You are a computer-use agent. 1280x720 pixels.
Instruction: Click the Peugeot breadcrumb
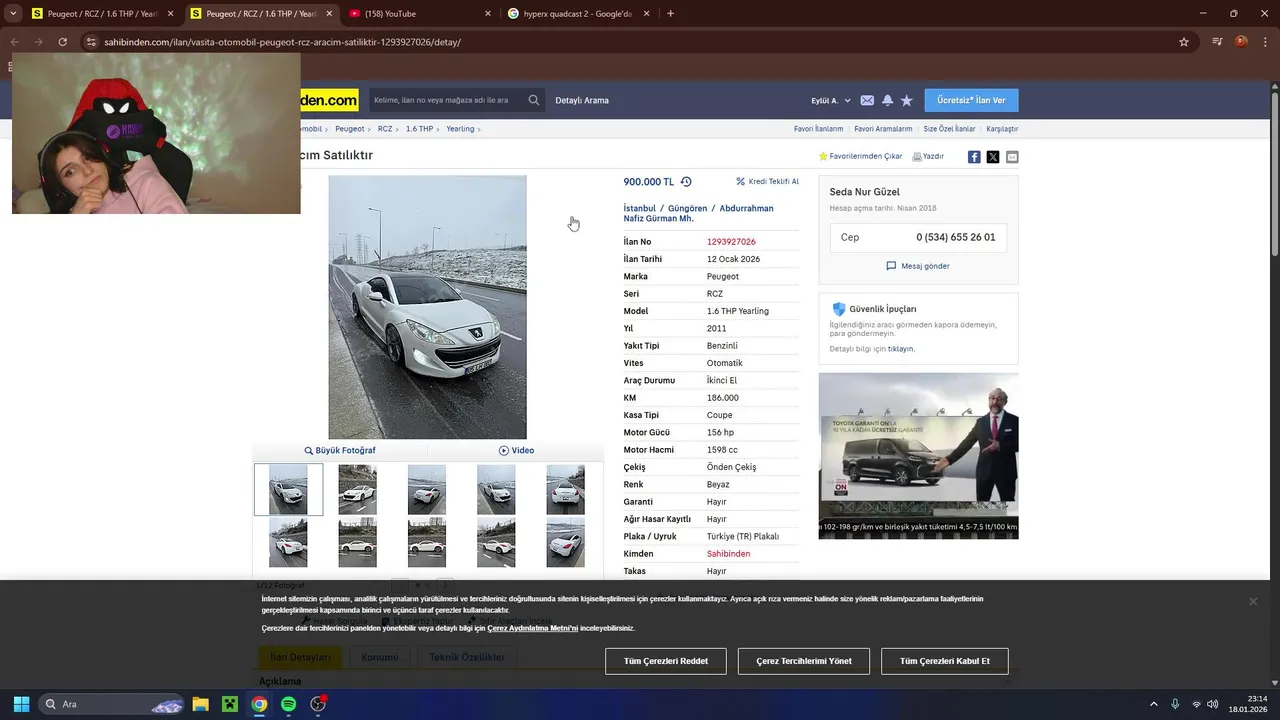pyautogui.click(x=350, y=129)
